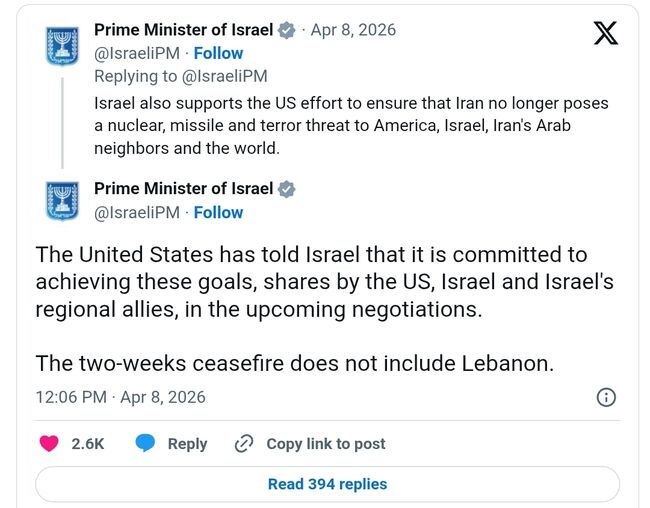This screenshot has height=508, width=650.
Task: Click verified badge on main tweet
Action: point(287,189)
